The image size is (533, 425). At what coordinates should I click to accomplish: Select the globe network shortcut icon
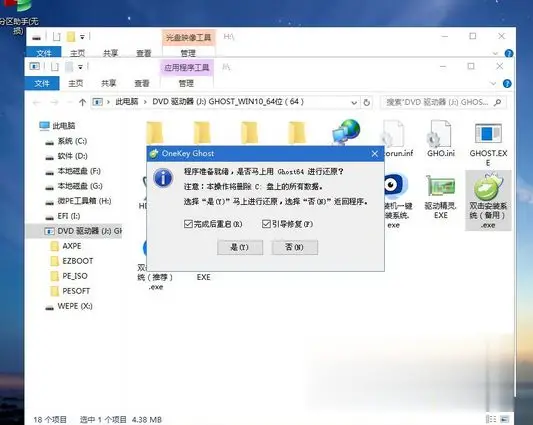346,132
